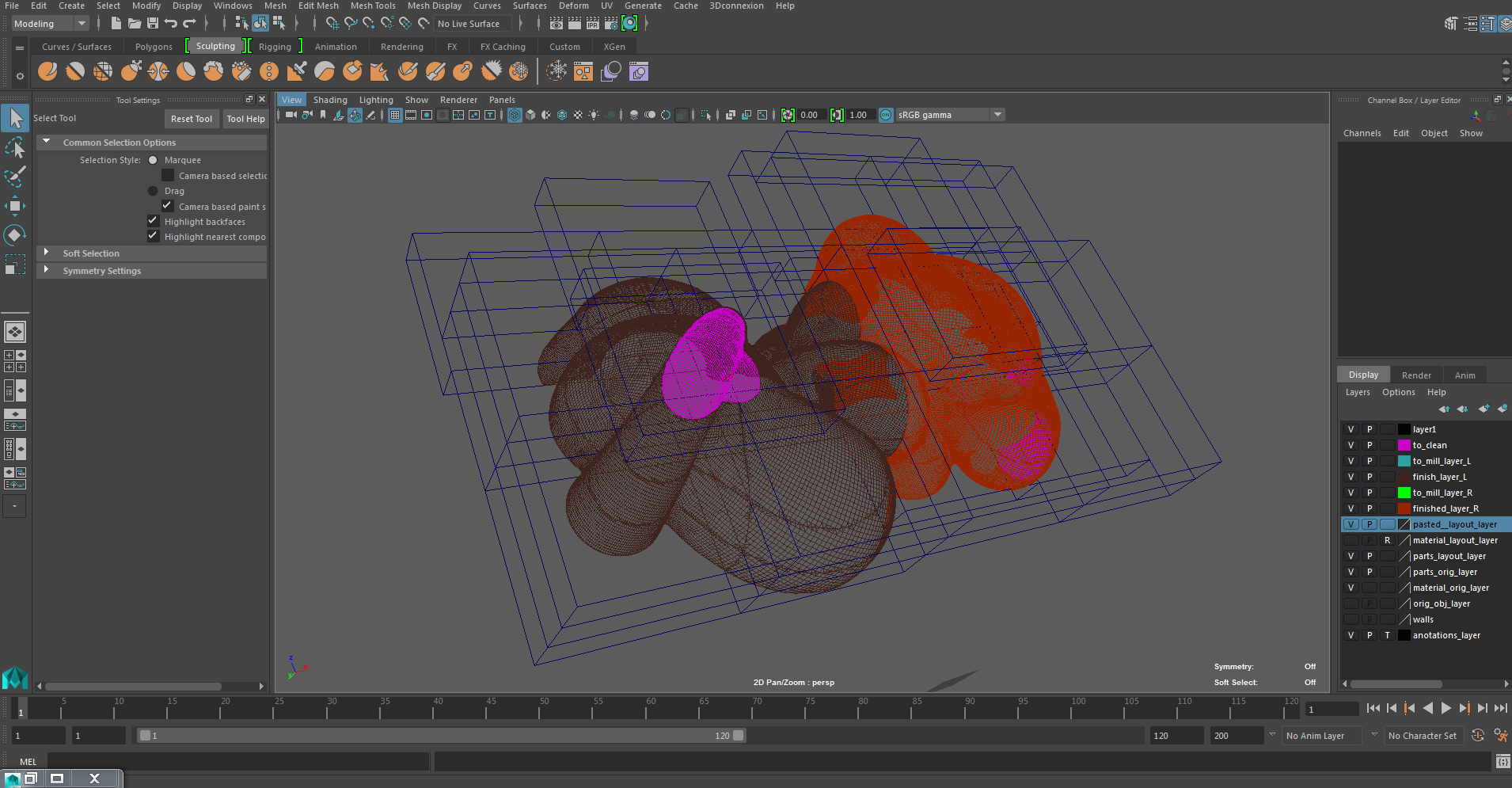
Task: Select the Foamy sculpting brush
Action: [x=214, y=72]
